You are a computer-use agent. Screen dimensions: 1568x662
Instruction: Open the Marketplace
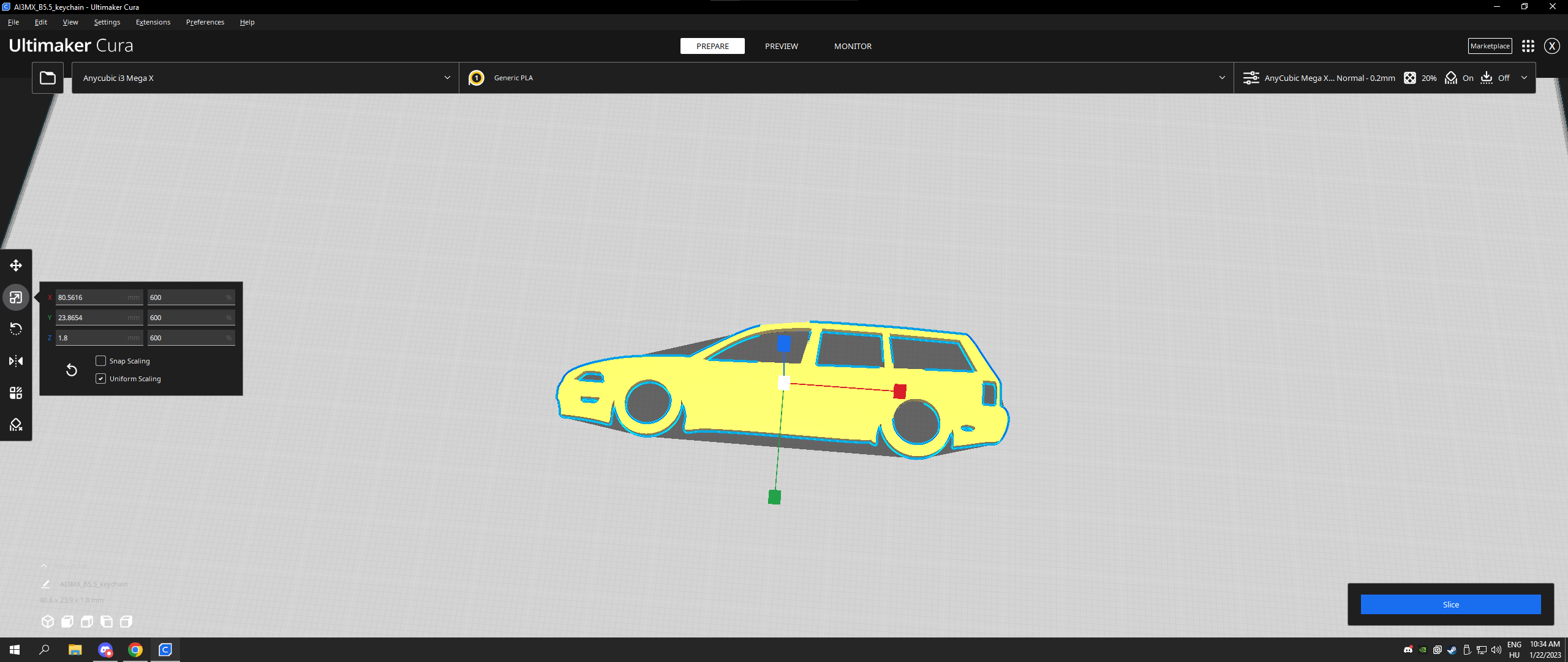[x=1490, y=46]
